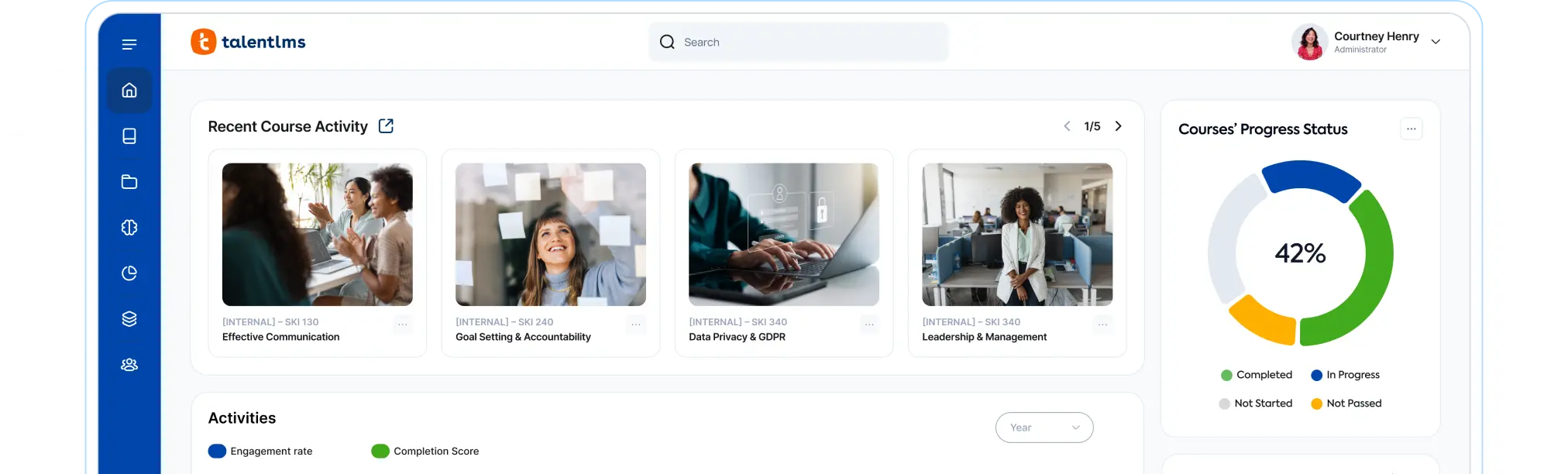The image size is (1568, 474).
Task: Click the folder icon in sidebar
Action: click(x=129, y=182)
